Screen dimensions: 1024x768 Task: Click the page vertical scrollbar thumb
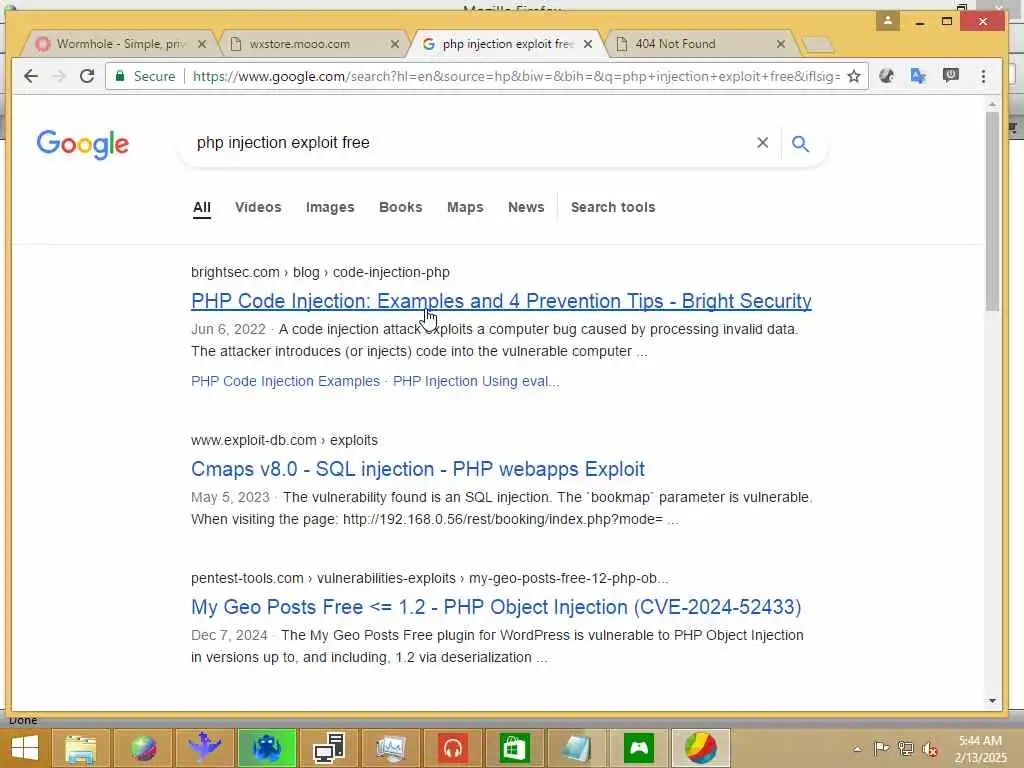click(992, 210)
